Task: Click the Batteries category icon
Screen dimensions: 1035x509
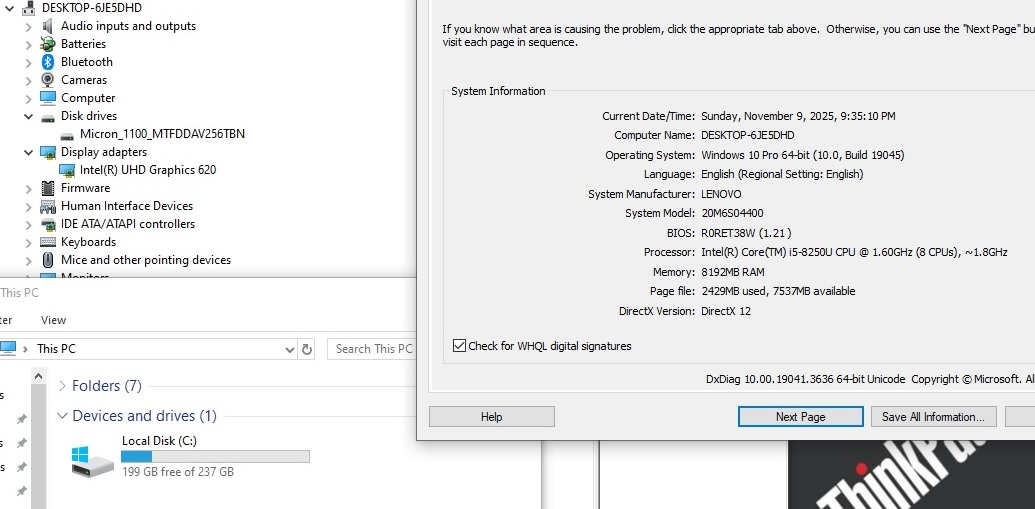Action: tap(47, 44)
